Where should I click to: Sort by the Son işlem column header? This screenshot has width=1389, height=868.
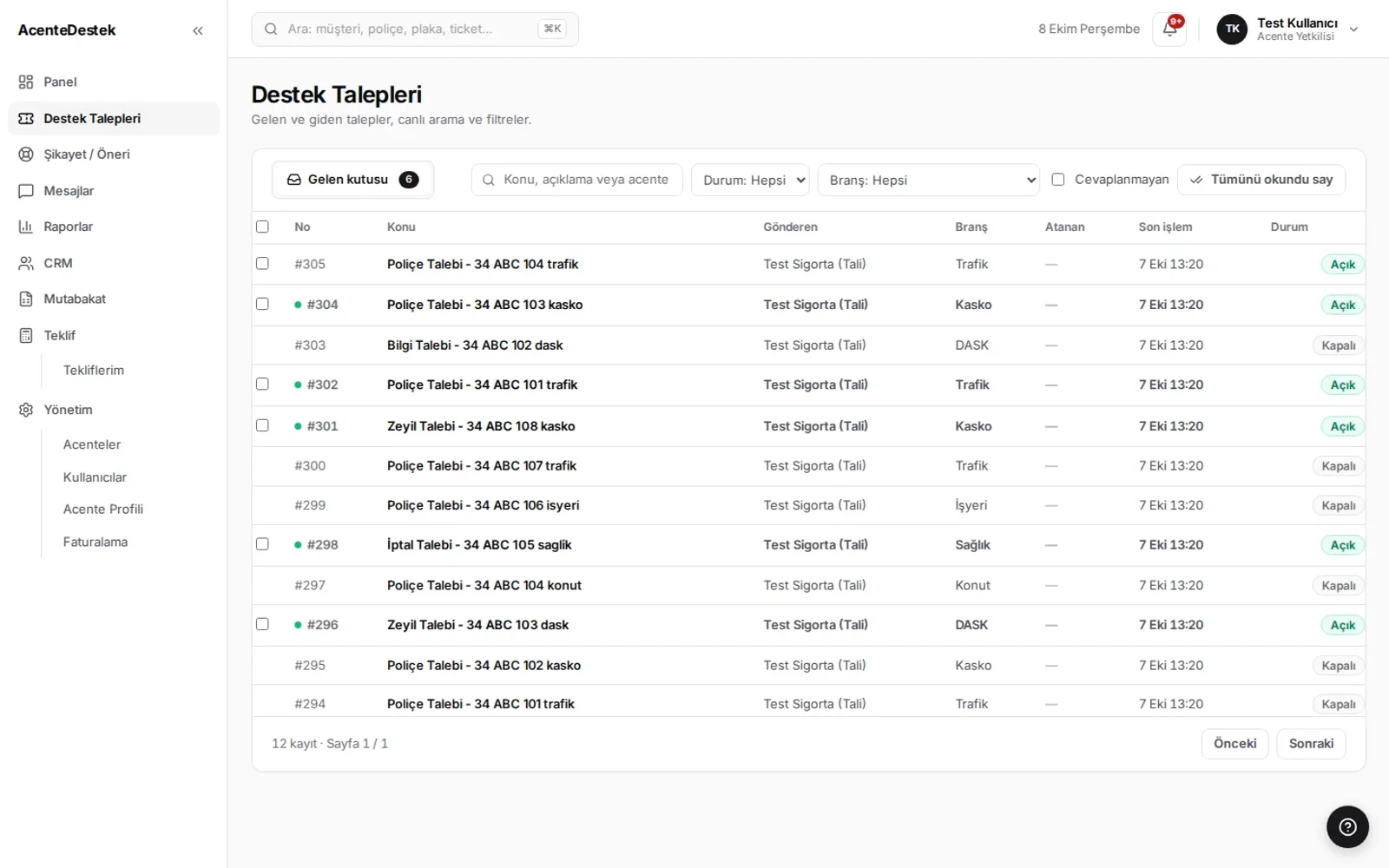coord(1165,227)
